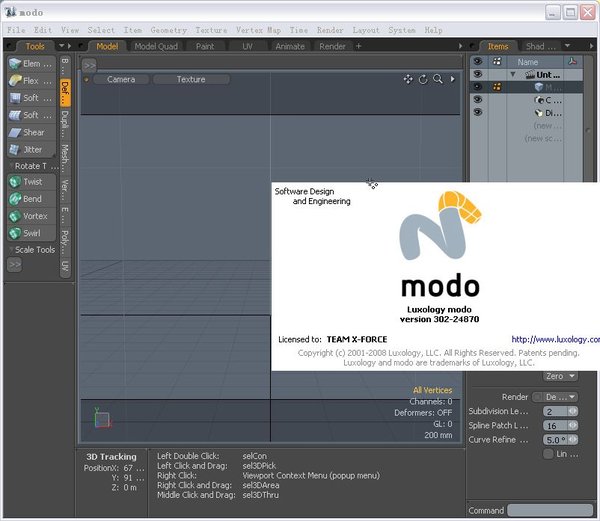Click the Command input field
Viewport: 600px width, 521px height.
point(550,510)
